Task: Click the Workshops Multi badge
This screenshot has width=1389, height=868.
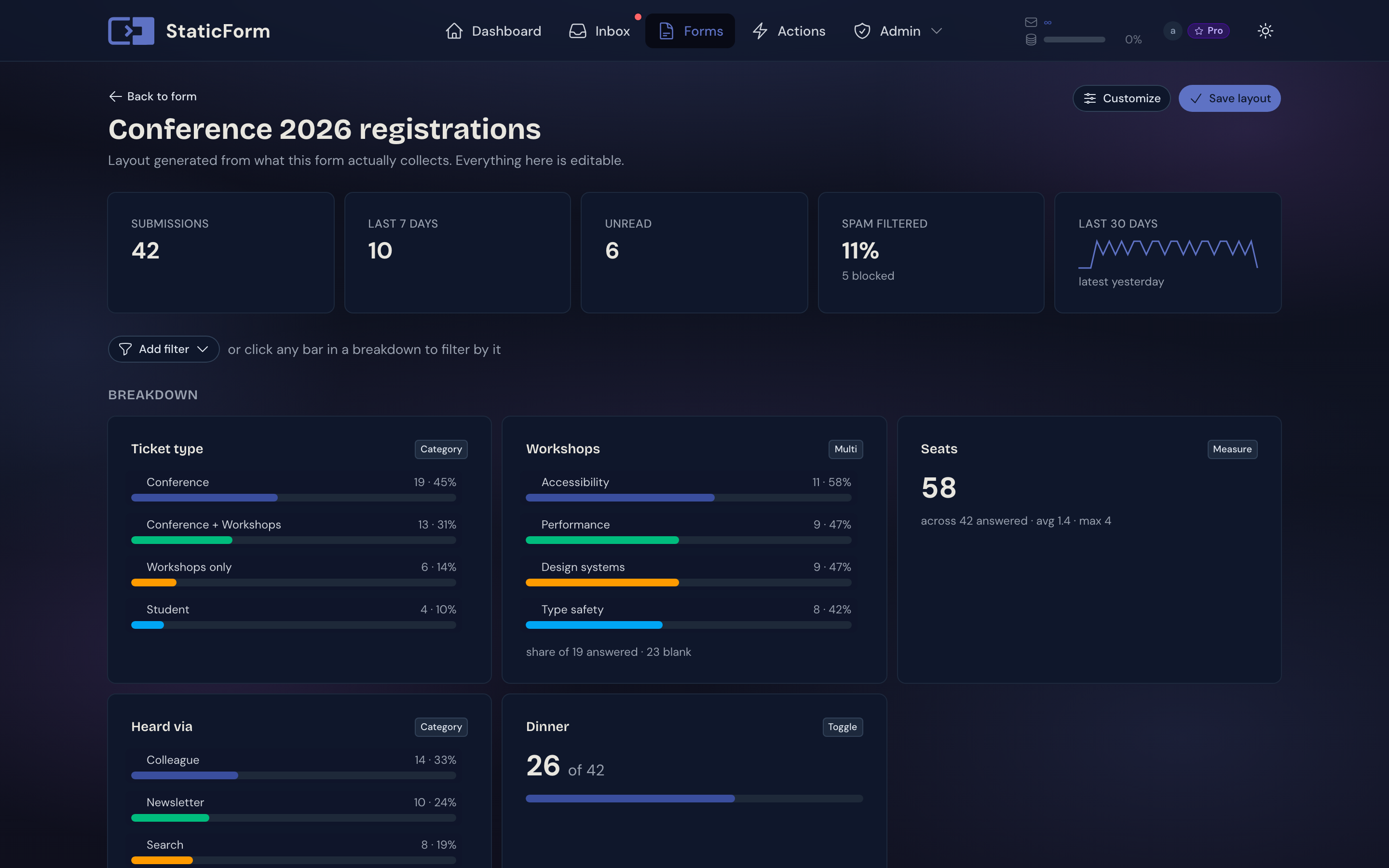Action: [845, 449]
